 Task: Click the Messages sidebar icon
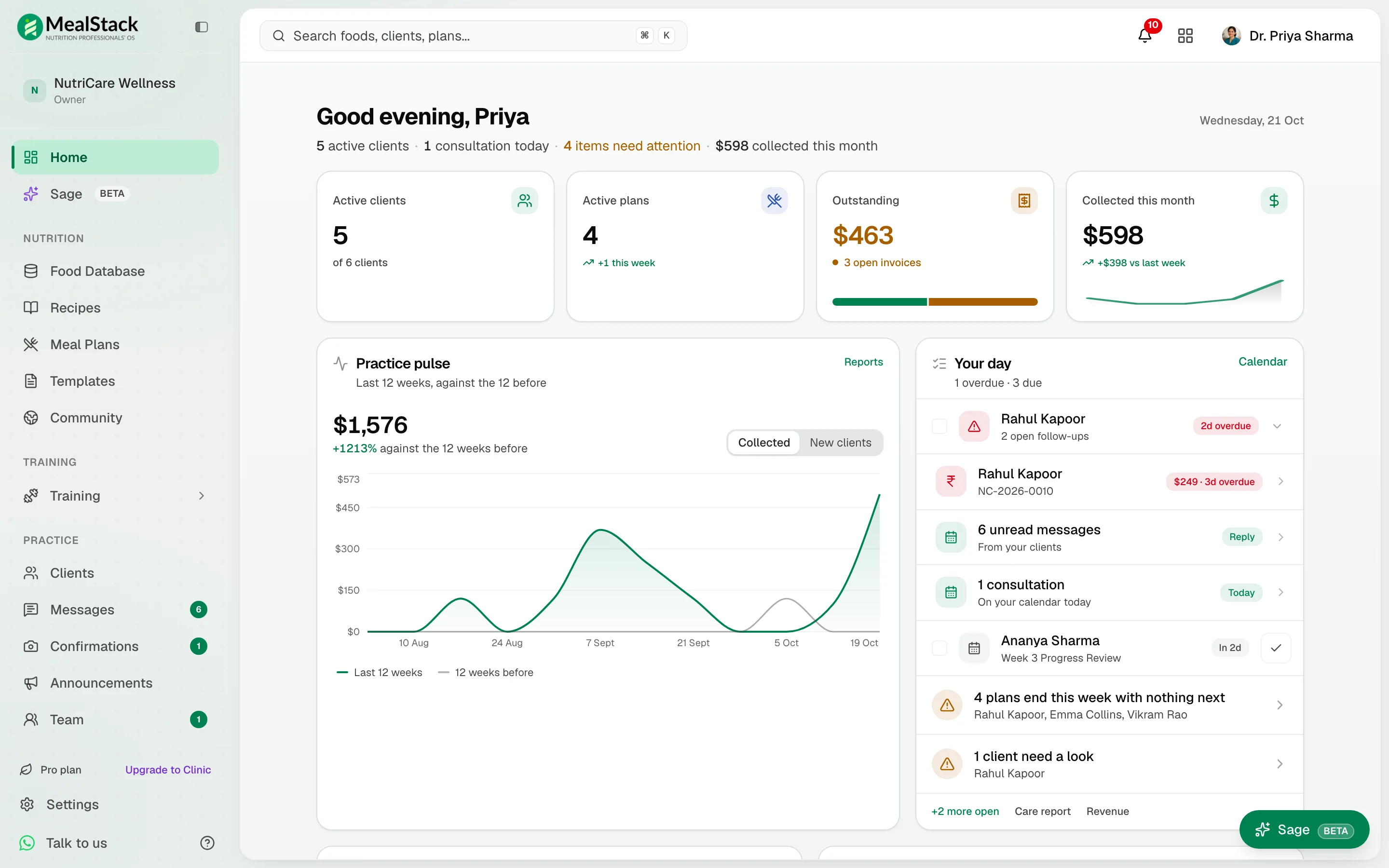[31, 610]
